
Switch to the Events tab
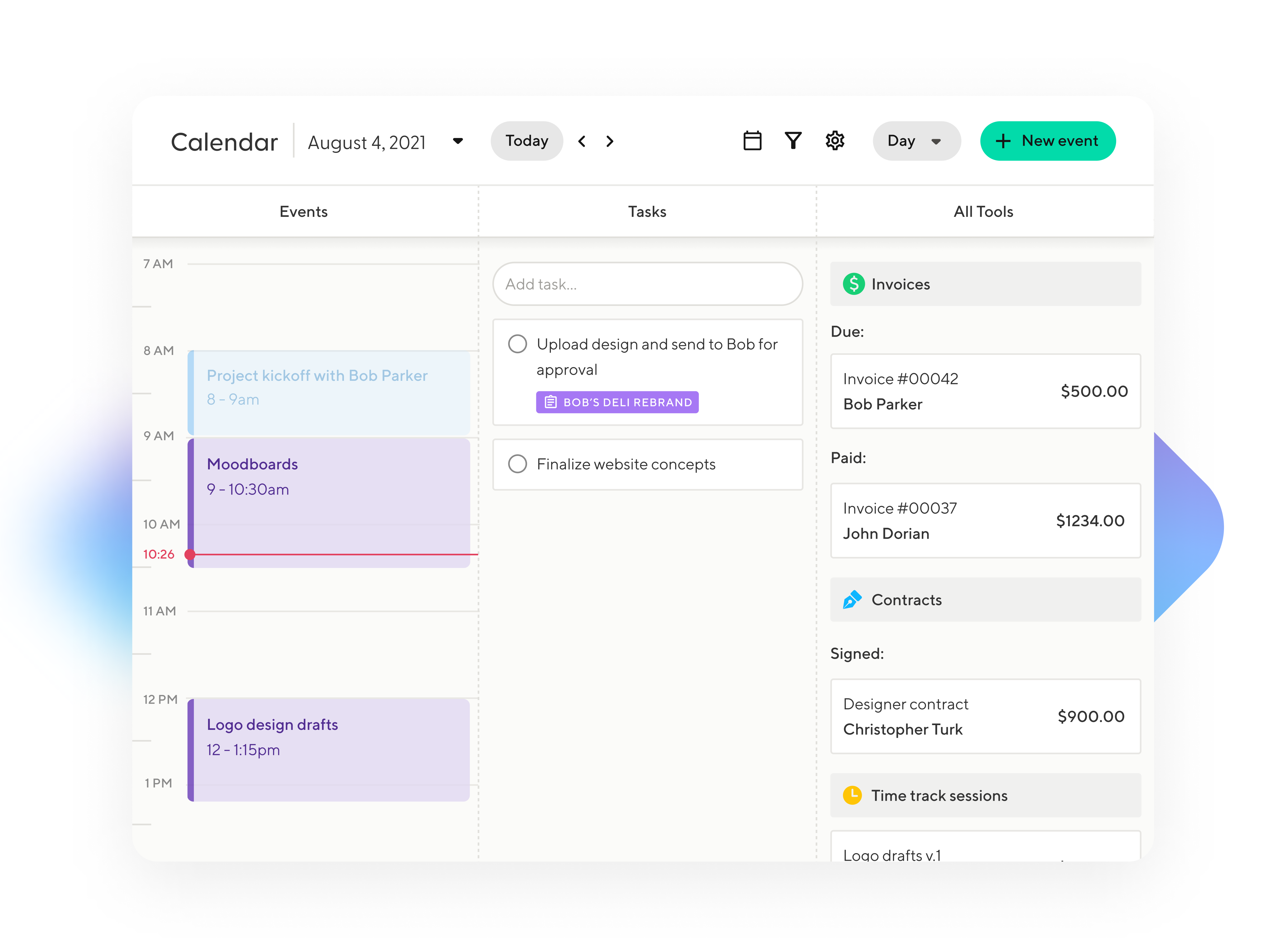coord(303,212)
